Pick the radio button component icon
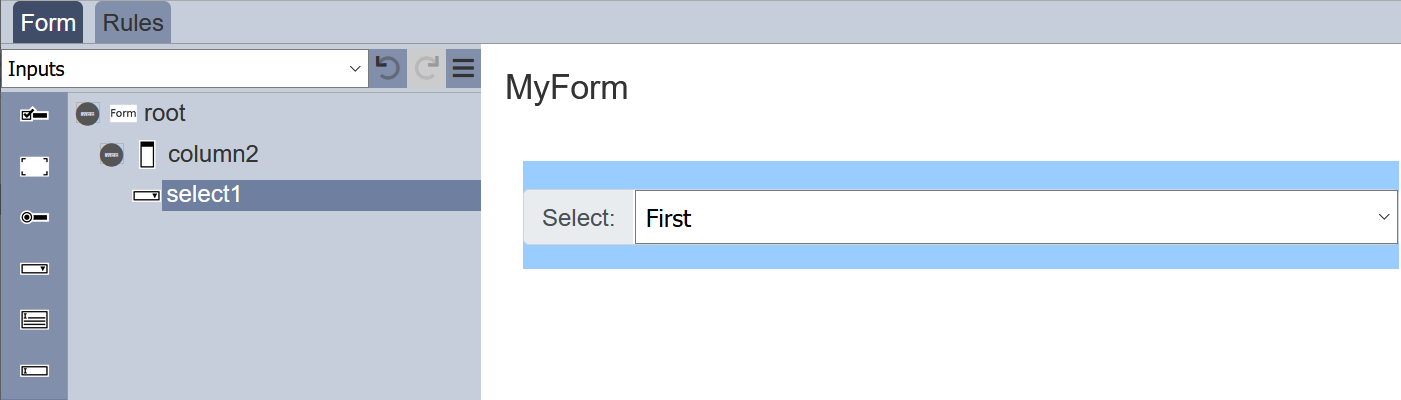This screenshot has height=400, width=1401. pos(35,217)
